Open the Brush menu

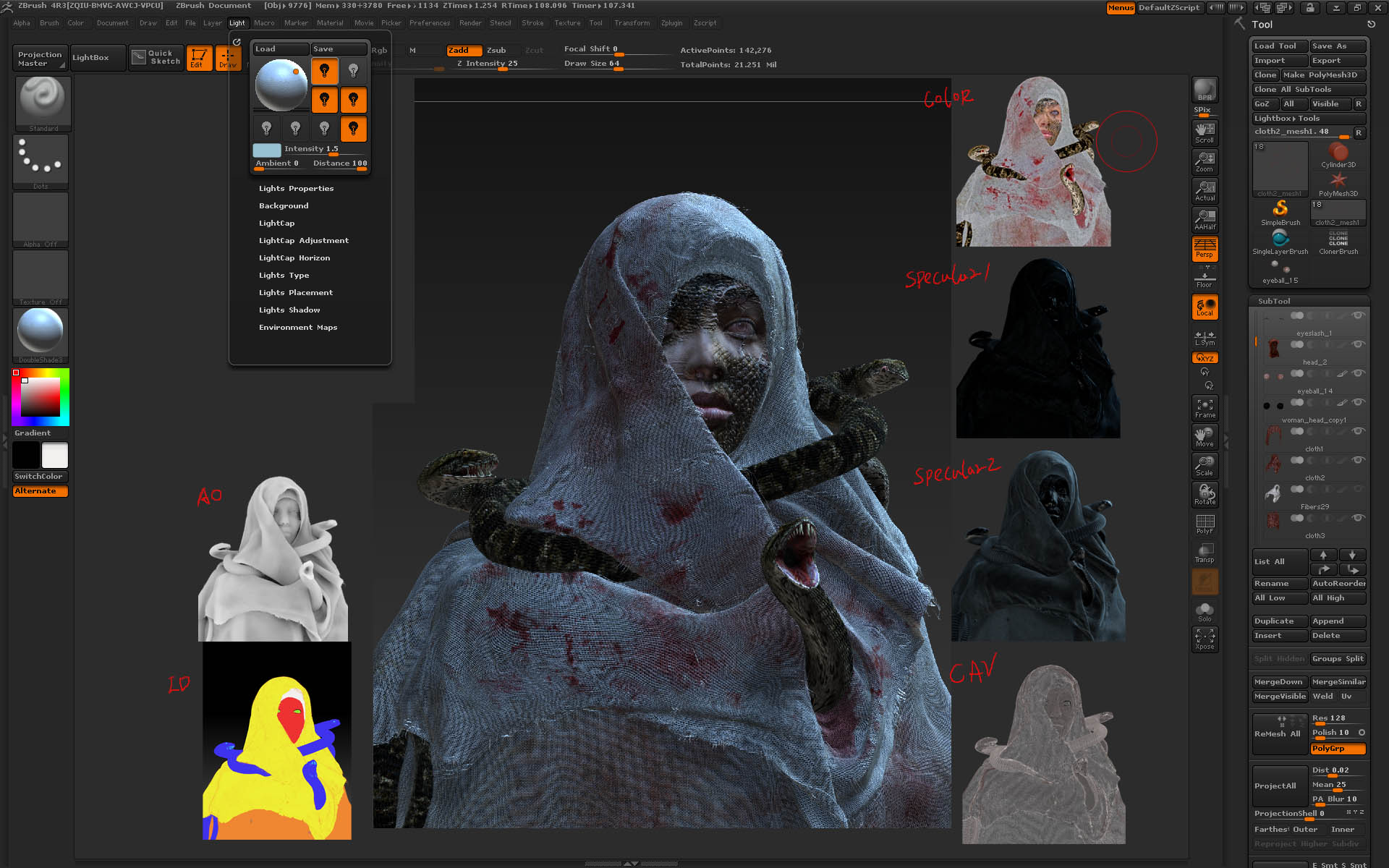pos(49,23)
